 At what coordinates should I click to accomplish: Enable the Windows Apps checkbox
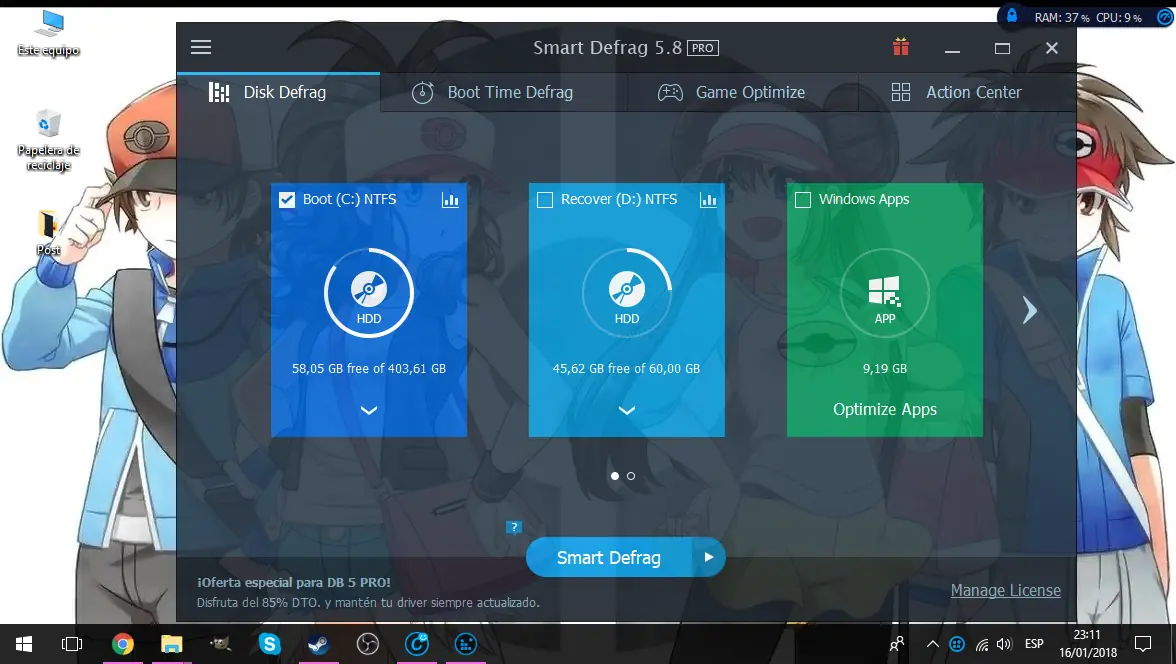click(x=802, y=200)
